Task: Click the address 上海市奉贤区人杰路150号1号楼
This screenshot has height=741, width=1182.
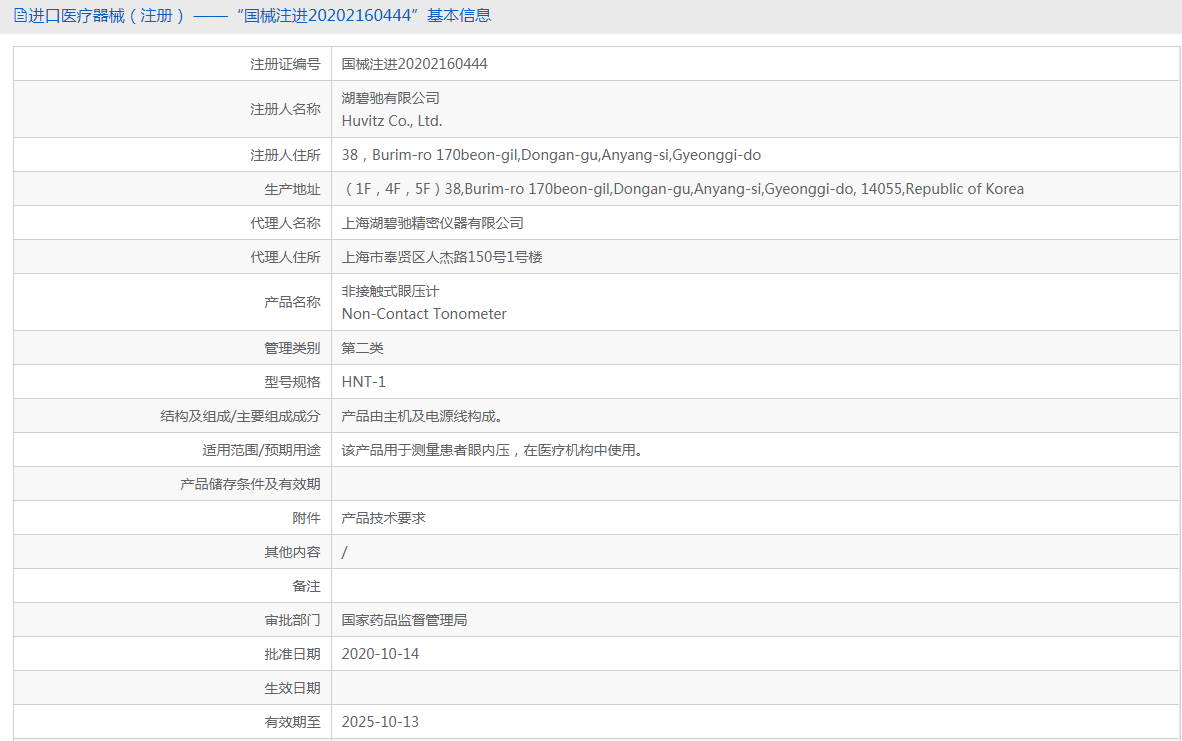Action: [x=442, y=257]
